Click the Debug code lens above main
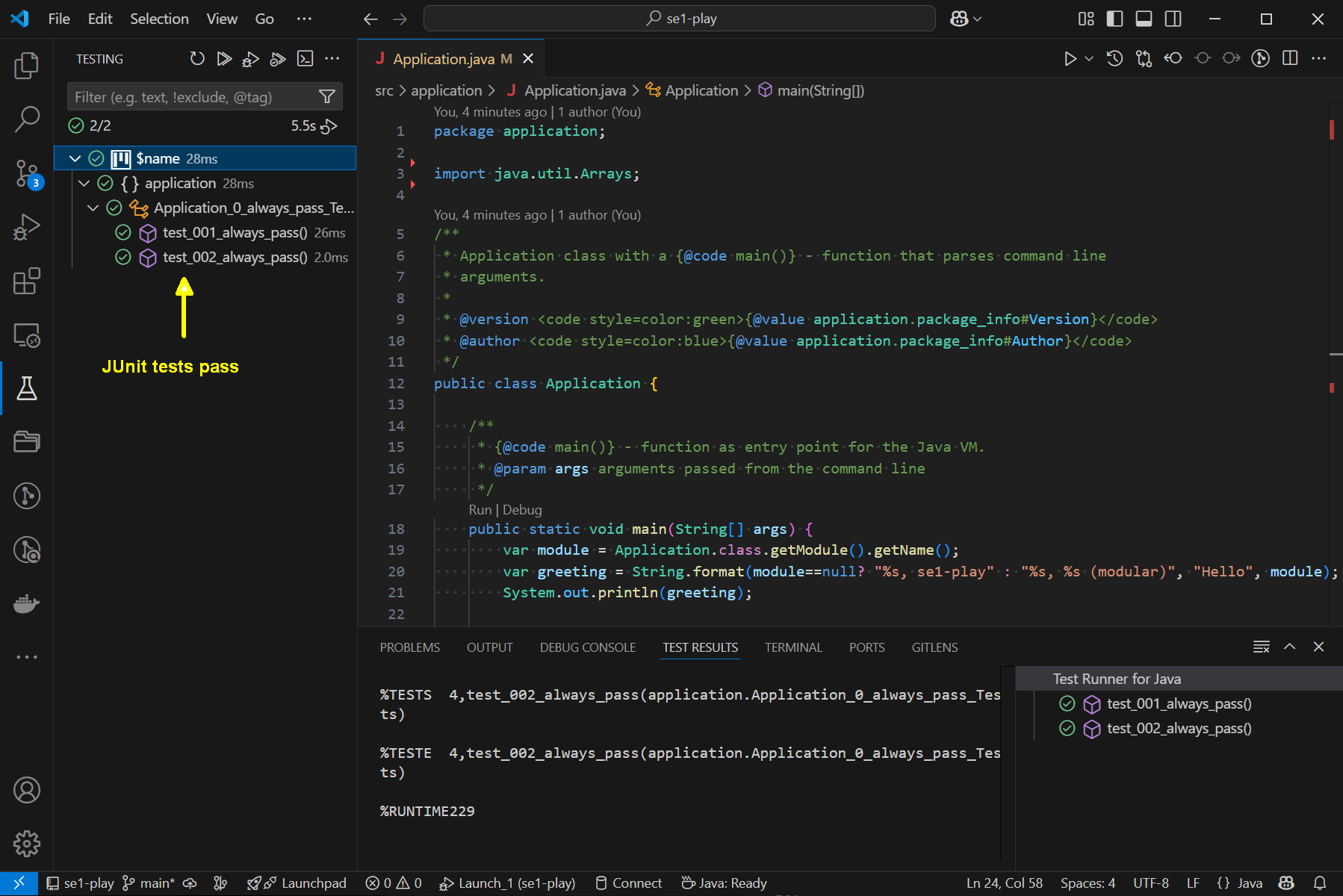1343x896 pixels. point(522,510)
